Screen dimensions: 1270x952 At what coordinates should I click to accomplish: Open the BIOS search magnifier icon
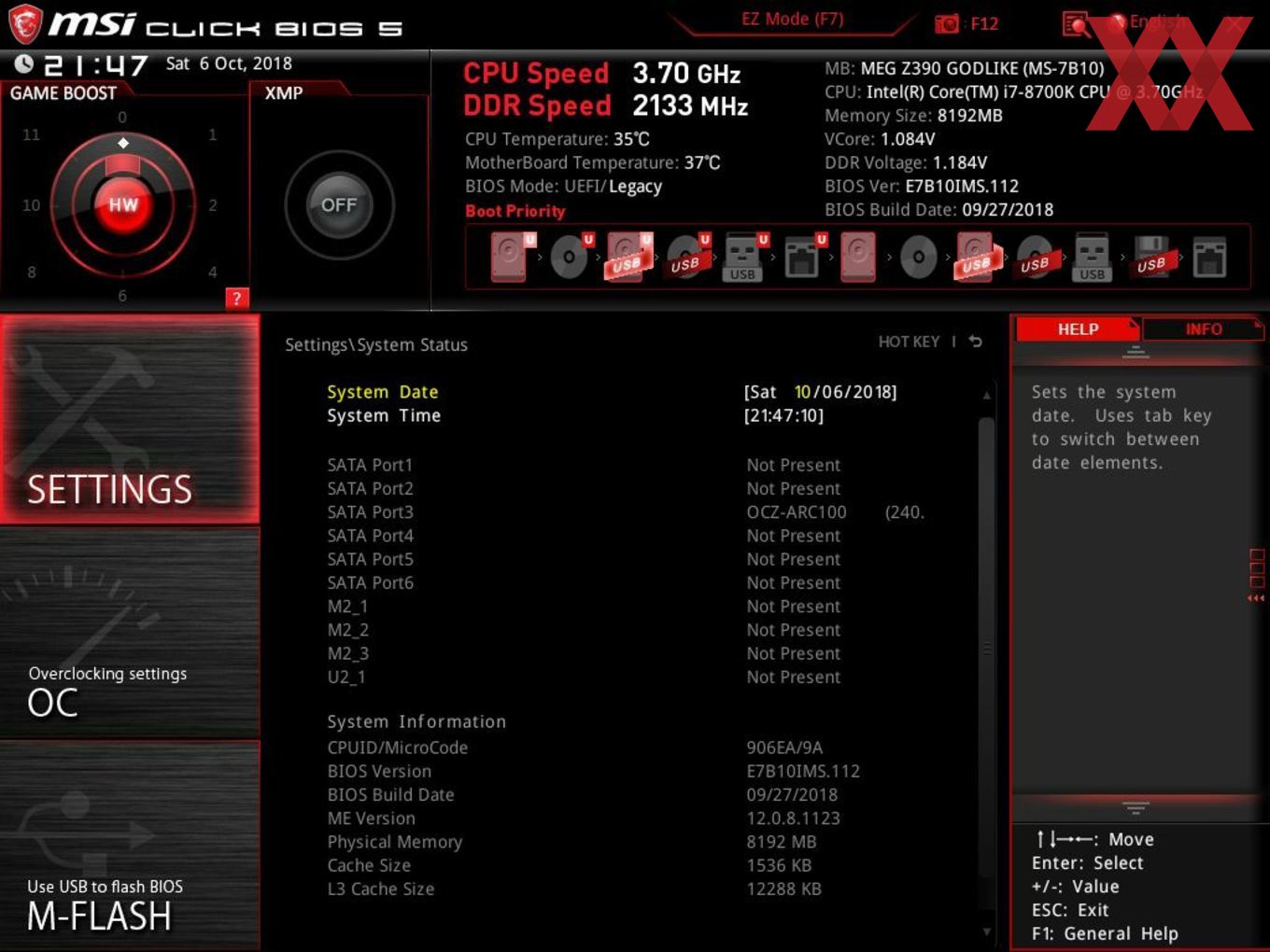point(1076,23)
